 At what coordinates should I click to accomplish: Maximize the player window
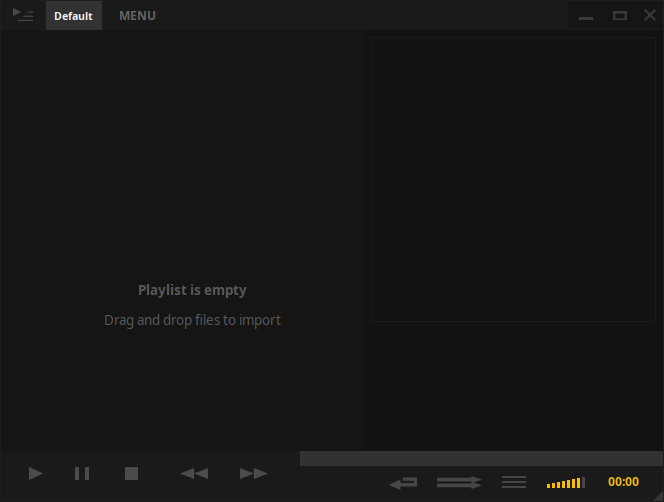point(620,16)
